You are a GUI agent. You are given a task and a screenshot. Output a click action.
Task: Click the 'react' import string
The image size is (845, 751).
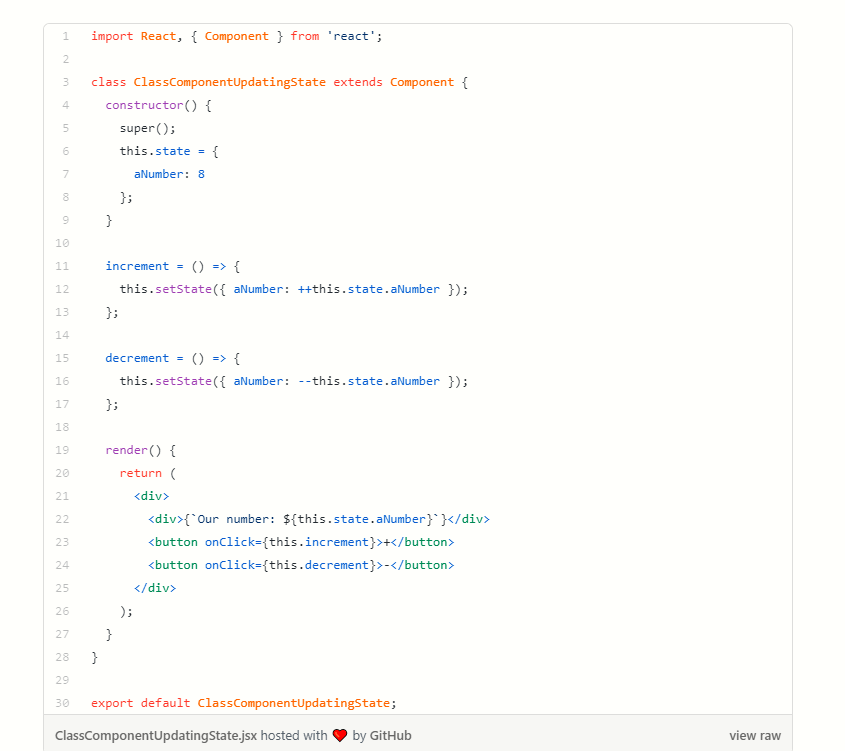click(351, 36)
